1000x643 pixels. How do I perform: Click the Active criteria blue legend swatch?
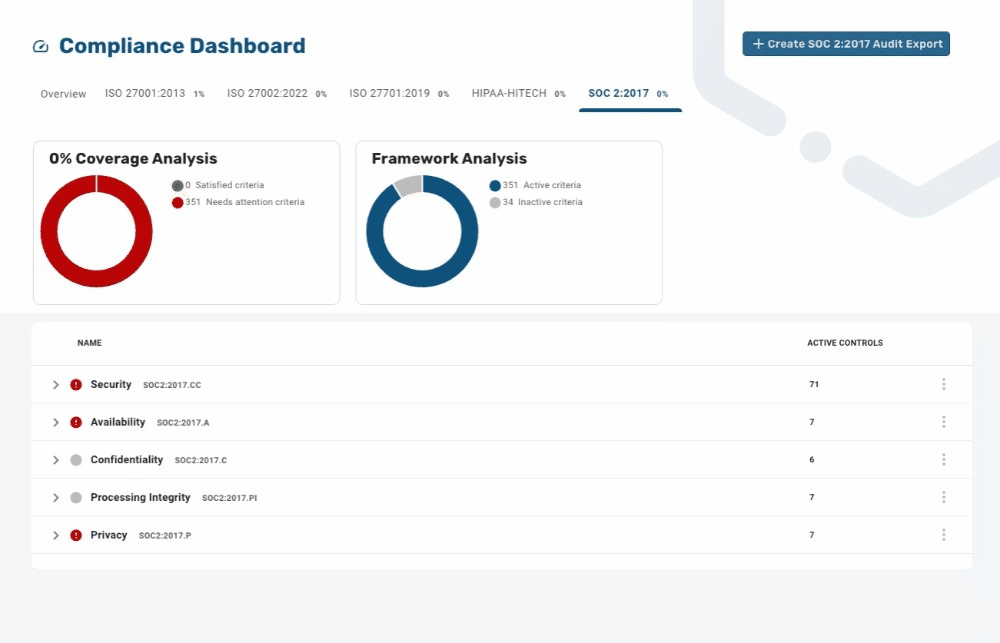click(495, 186)
